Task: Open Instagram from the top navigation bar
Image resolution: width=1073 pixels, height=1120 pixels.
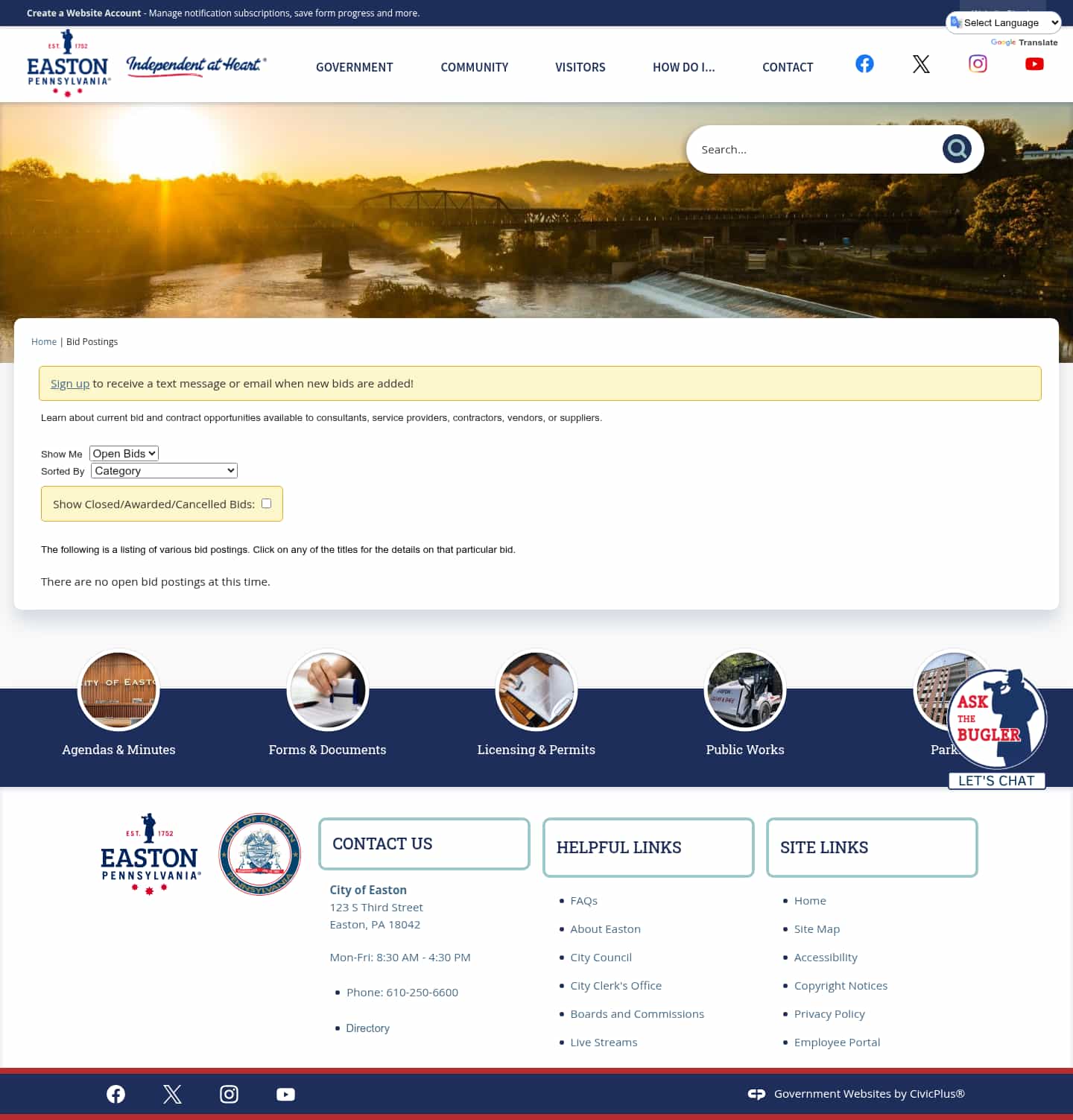Action: 978,64
